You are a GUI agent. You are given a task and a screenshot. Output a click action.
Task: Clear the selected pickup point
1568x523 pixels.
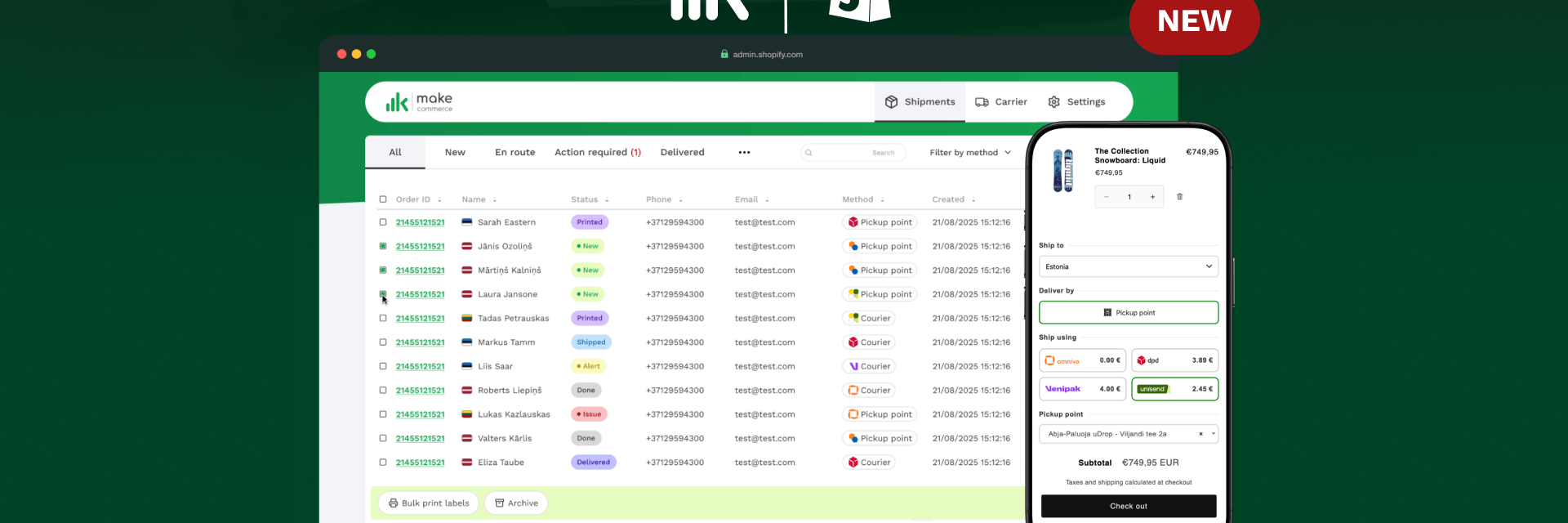[x=1200, y=434]
